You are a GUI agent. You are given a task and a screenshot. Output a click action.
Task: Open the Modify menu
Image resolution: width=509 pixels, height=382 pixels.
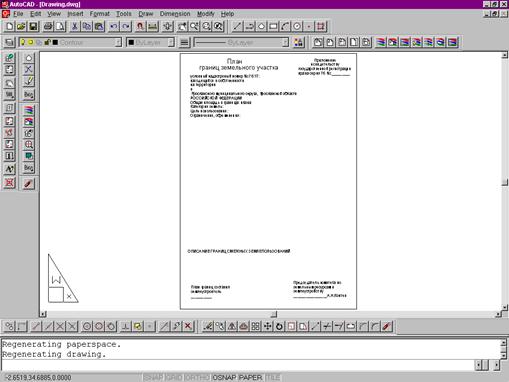[205, 14]
